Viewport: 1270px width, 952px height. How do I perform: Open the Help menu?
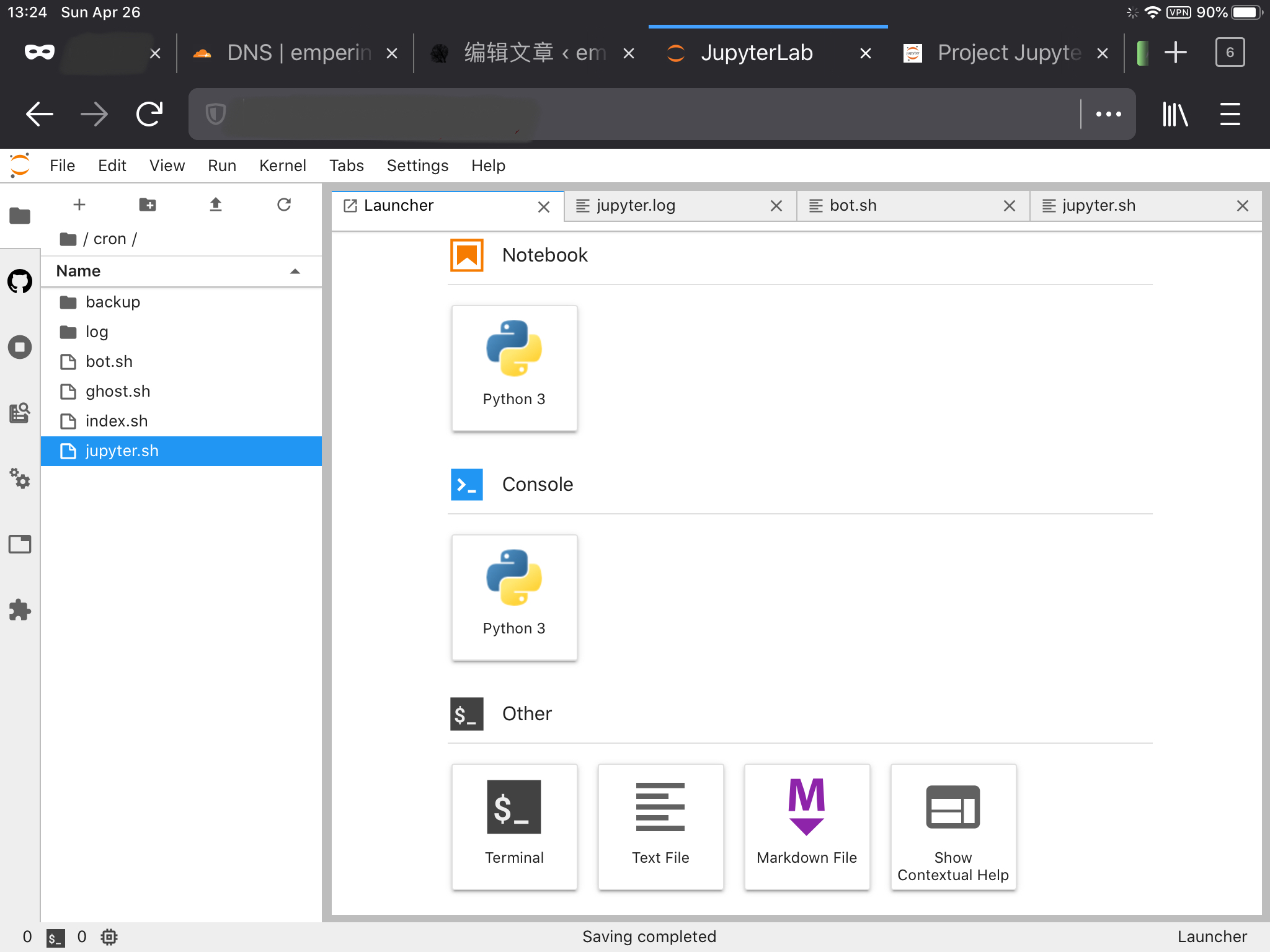pos(488,165)
